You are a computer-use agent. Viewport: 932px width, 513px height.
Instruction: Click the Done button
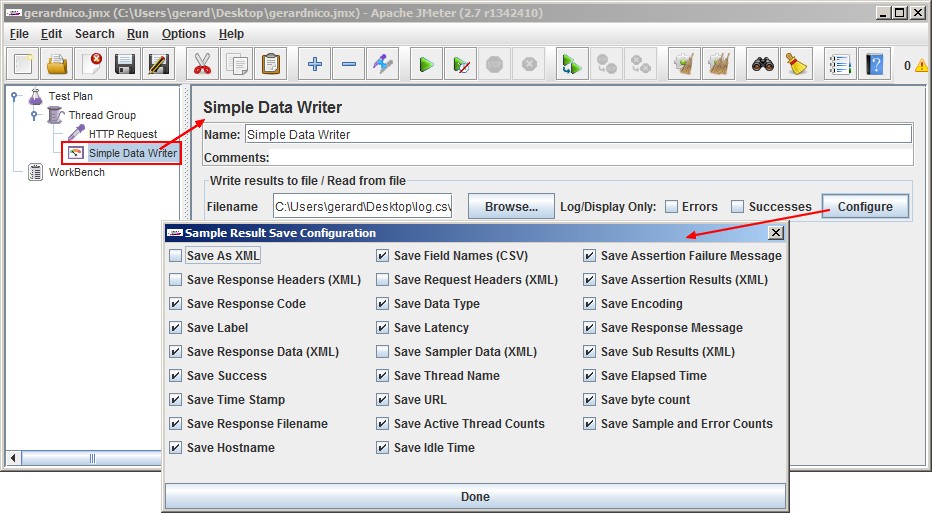(x=475, y=497)
